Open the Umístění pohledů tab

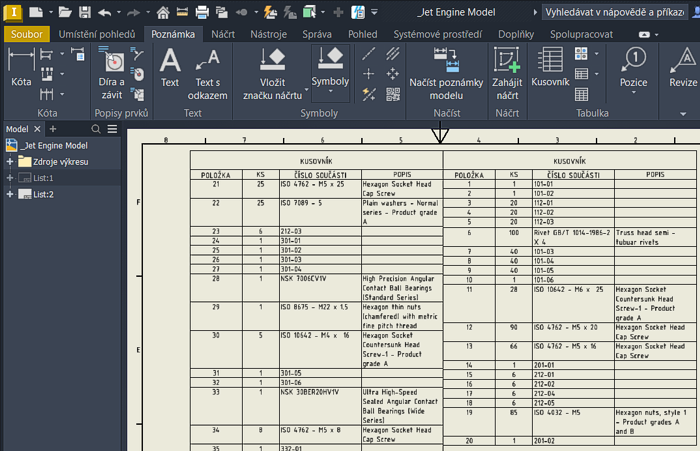[x=96, y=34]
